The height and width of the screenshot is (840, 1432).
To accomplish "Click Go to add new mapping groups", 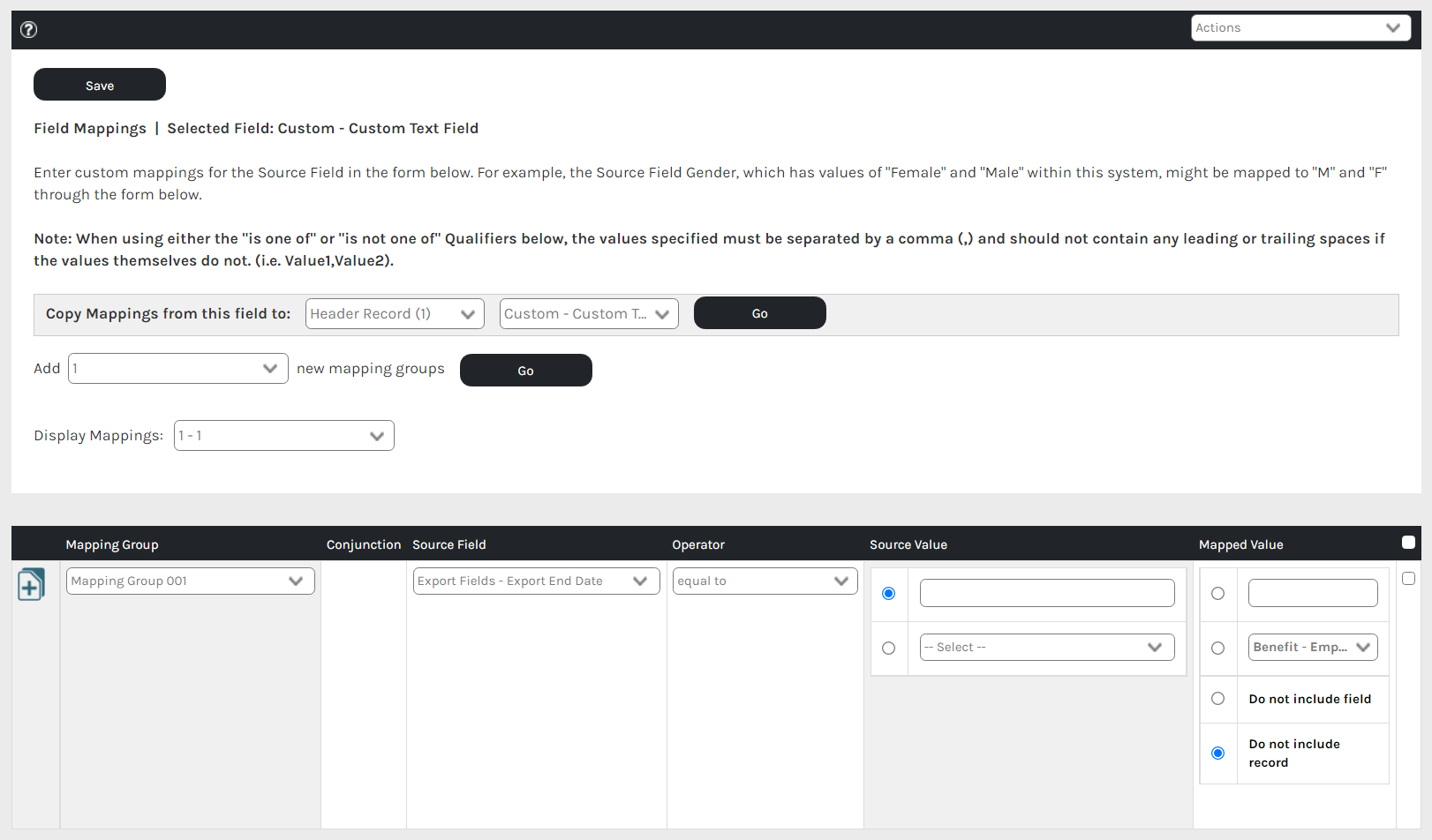I will (x=526, y=371).
